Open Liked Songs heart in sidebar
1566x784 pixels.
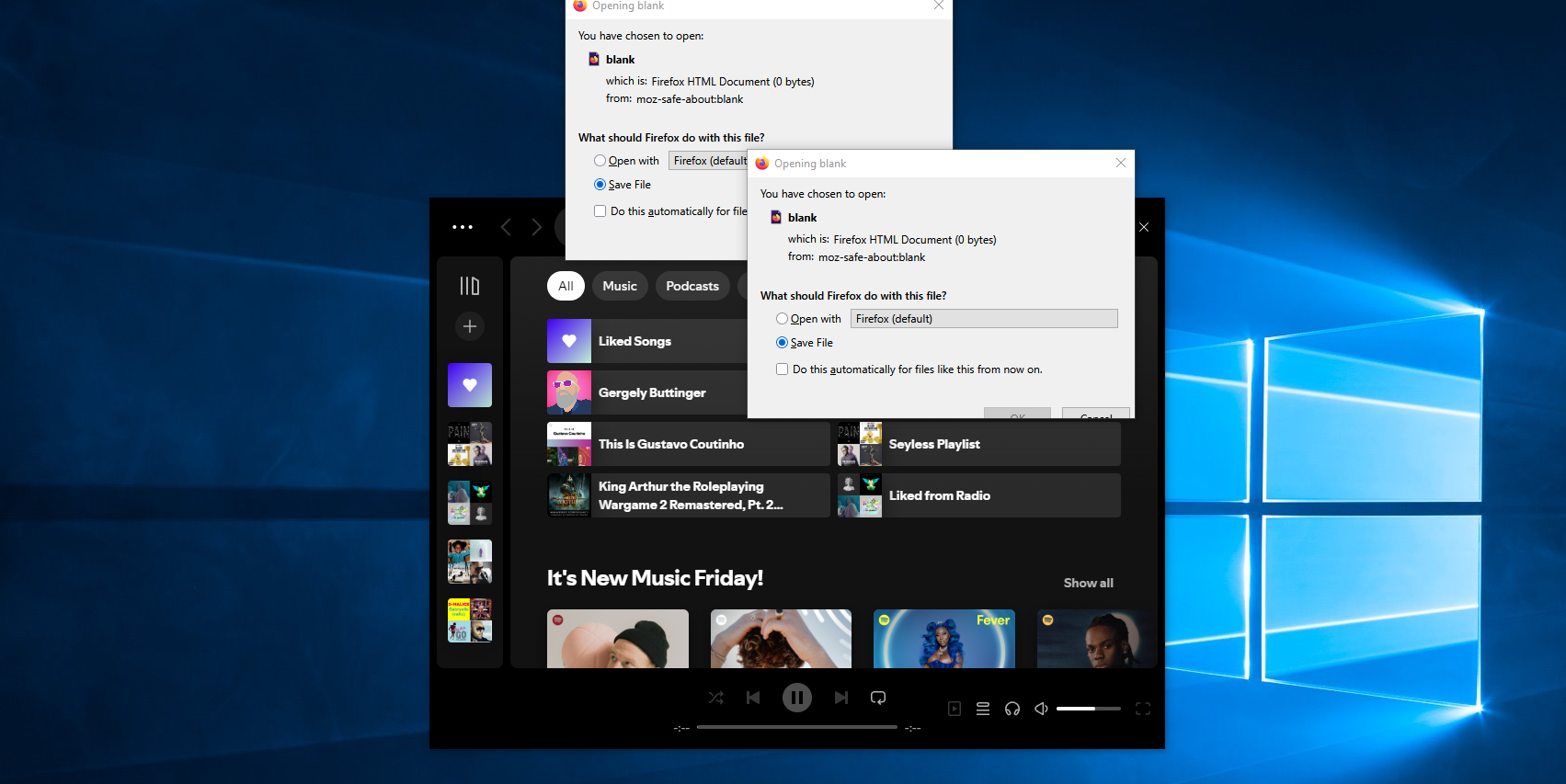point(470,385)
